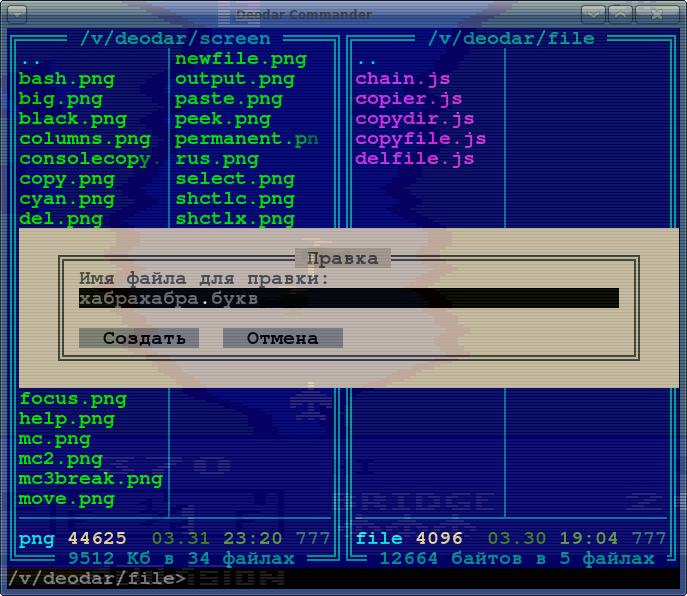Select newfile.png file
687x596 pixels.
[x=241, y=59]
